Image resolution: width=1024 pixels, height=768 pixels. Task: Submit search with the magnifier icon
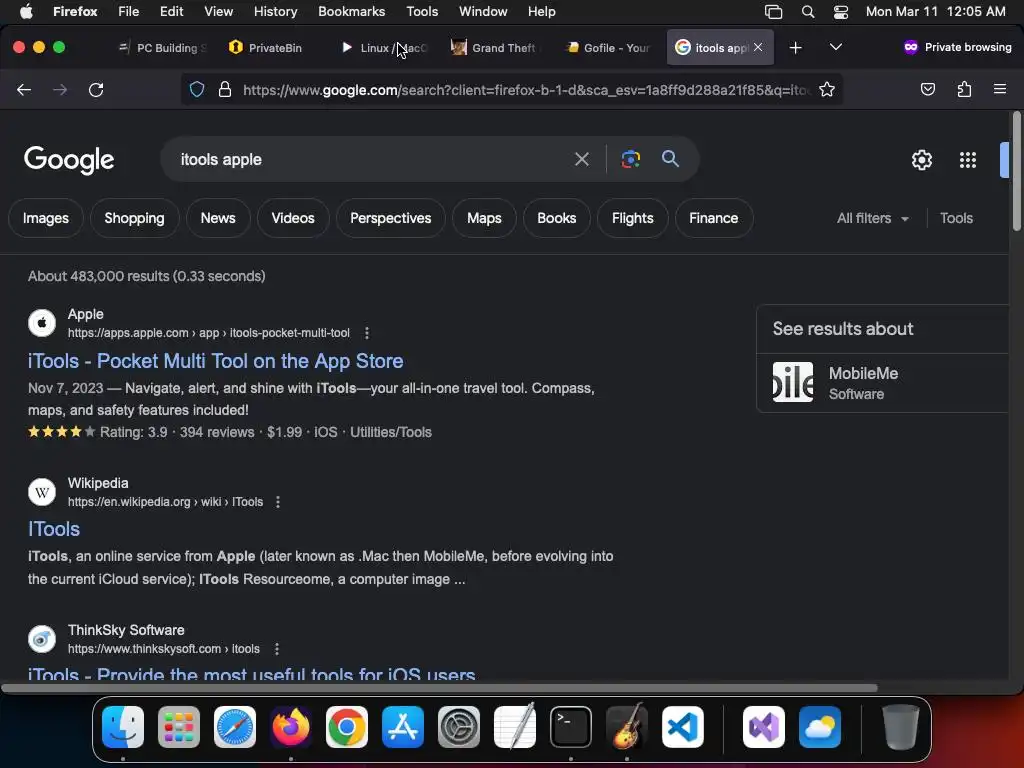click(670, 159)
